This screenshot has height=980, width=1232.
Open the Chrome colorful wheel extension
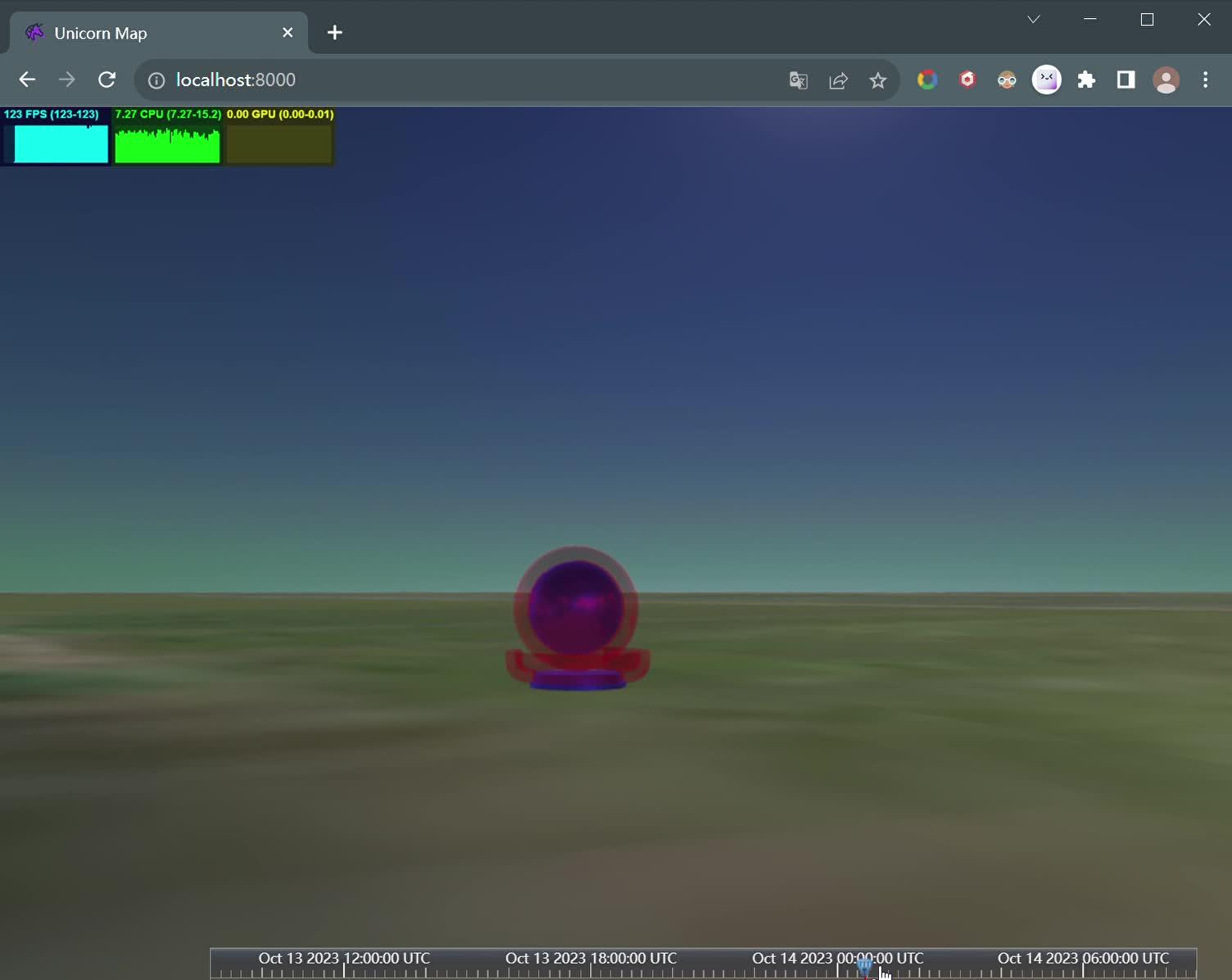pyautogui.click(x=926, y=79)
